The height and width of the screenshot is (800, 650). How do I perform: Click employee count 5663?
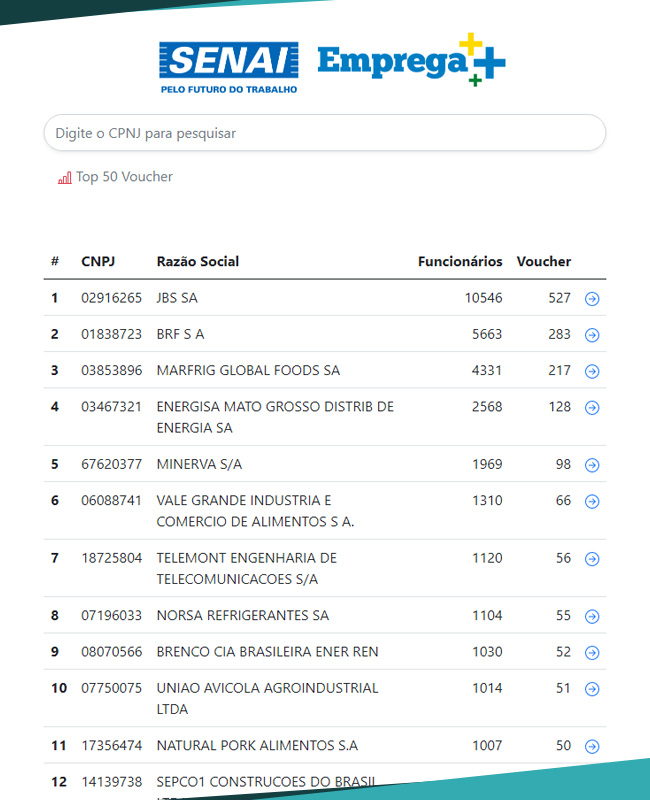click(487, 334)
